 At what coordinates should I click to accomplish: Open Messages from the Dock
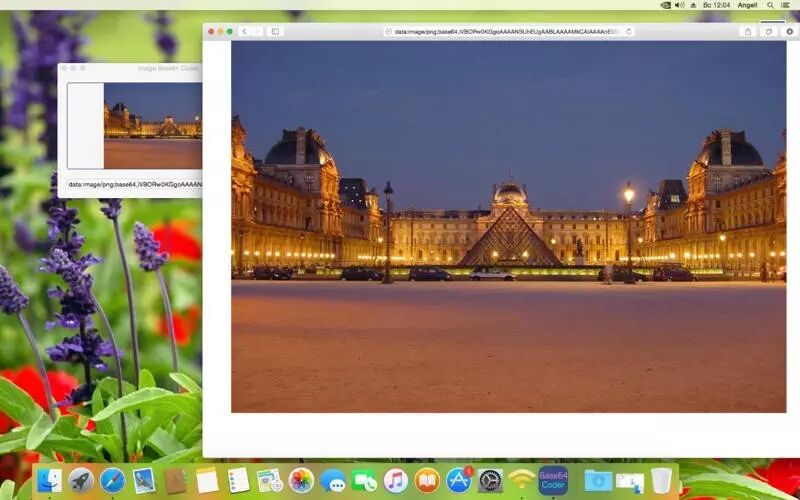click(333, 481)
